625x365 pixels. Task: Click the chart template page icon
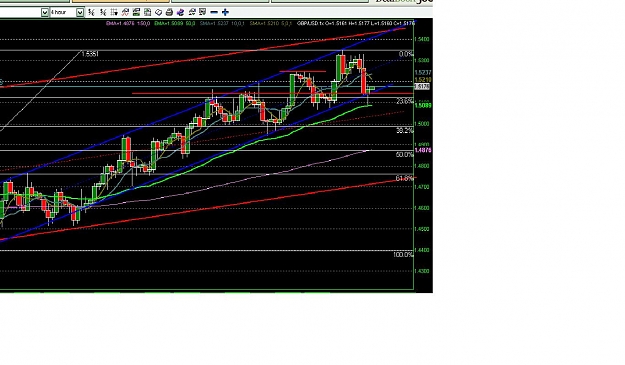(147, 12)
